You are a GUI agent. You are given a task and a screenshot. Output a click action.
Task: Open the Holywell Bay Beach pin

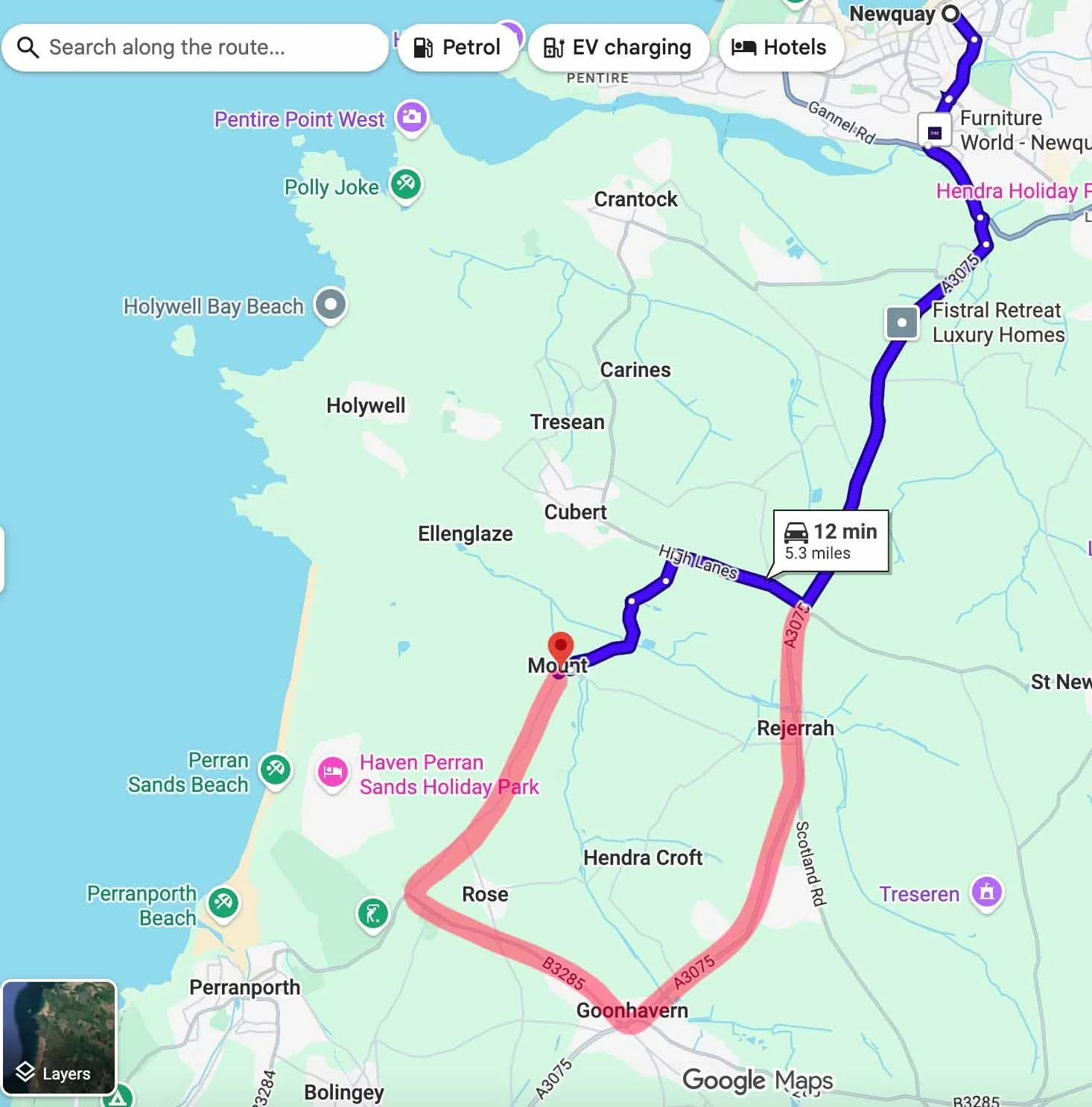[331, 305]
